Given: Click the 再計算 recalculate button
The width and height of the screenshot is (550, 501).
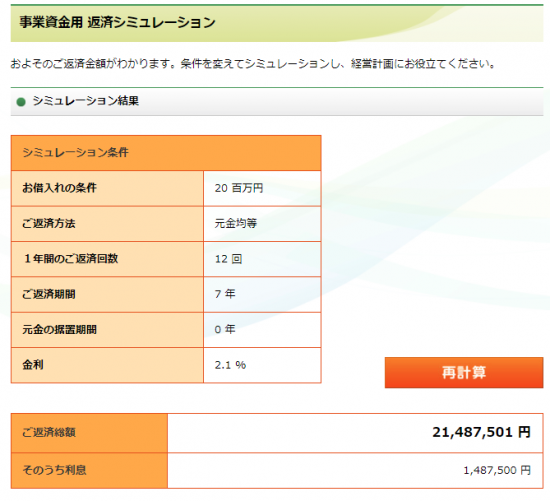Looking at the screenshot, I should tap(464, 373).
